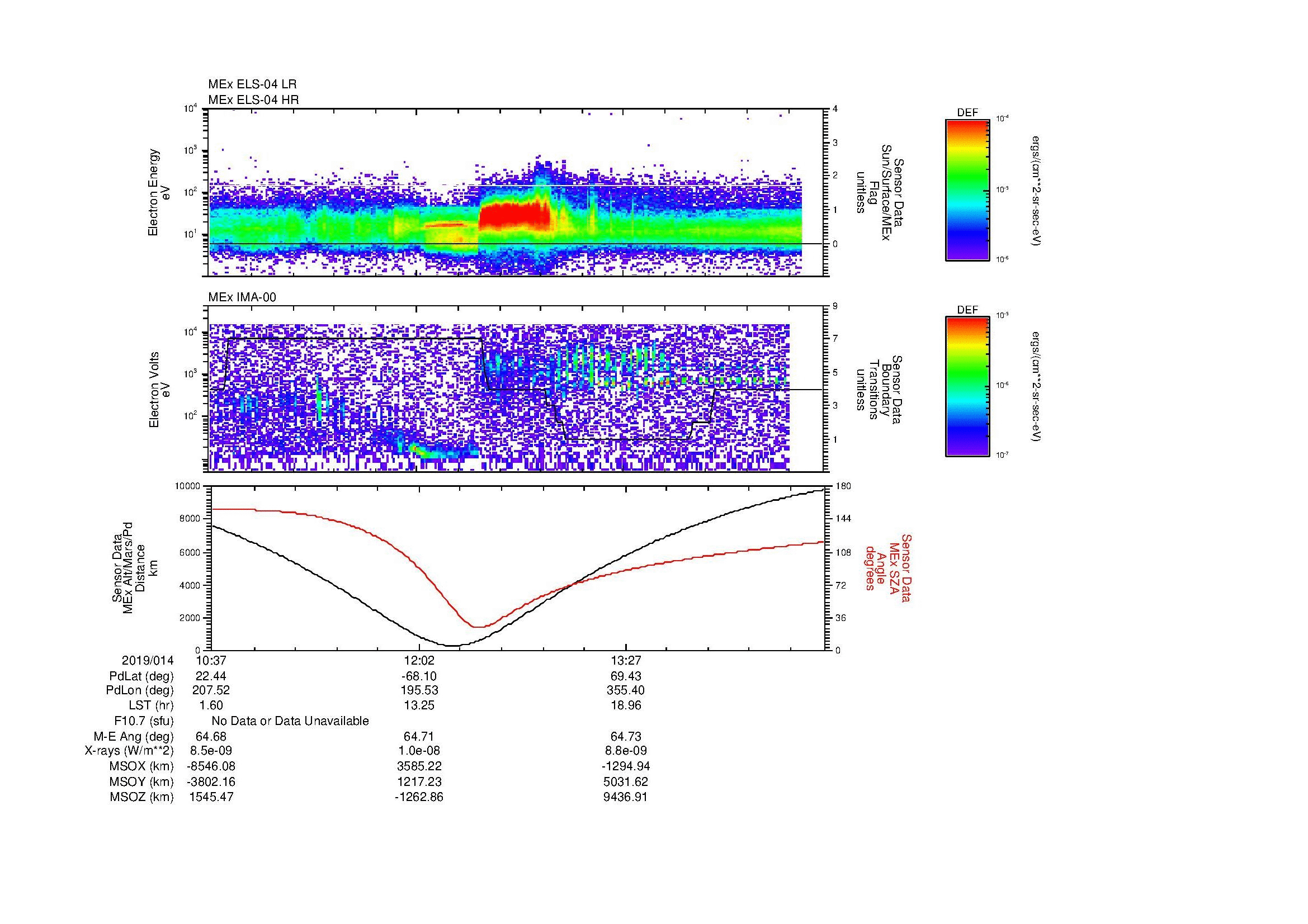This screenshot has width=1308, height=924.
Task: Click the PdLon value '195.53'
Action: (419, 690)
